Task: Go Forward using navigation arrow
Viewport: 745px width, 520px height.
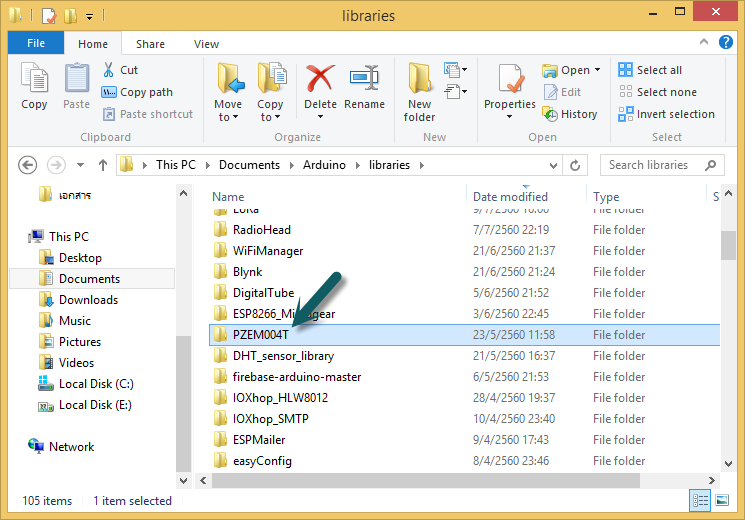Action: 56,165
